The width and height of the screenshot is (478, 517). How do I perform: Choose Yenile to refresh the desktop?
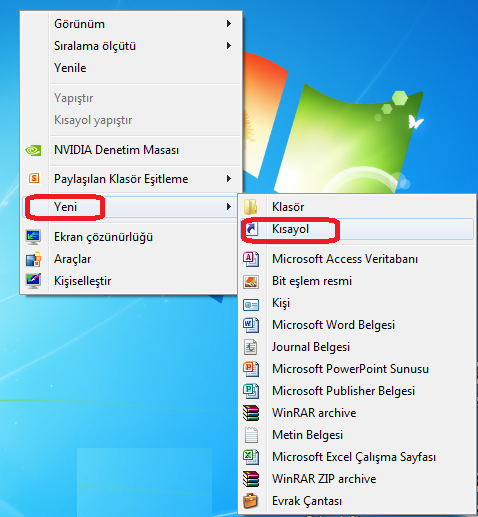click(x=131, y=68)
